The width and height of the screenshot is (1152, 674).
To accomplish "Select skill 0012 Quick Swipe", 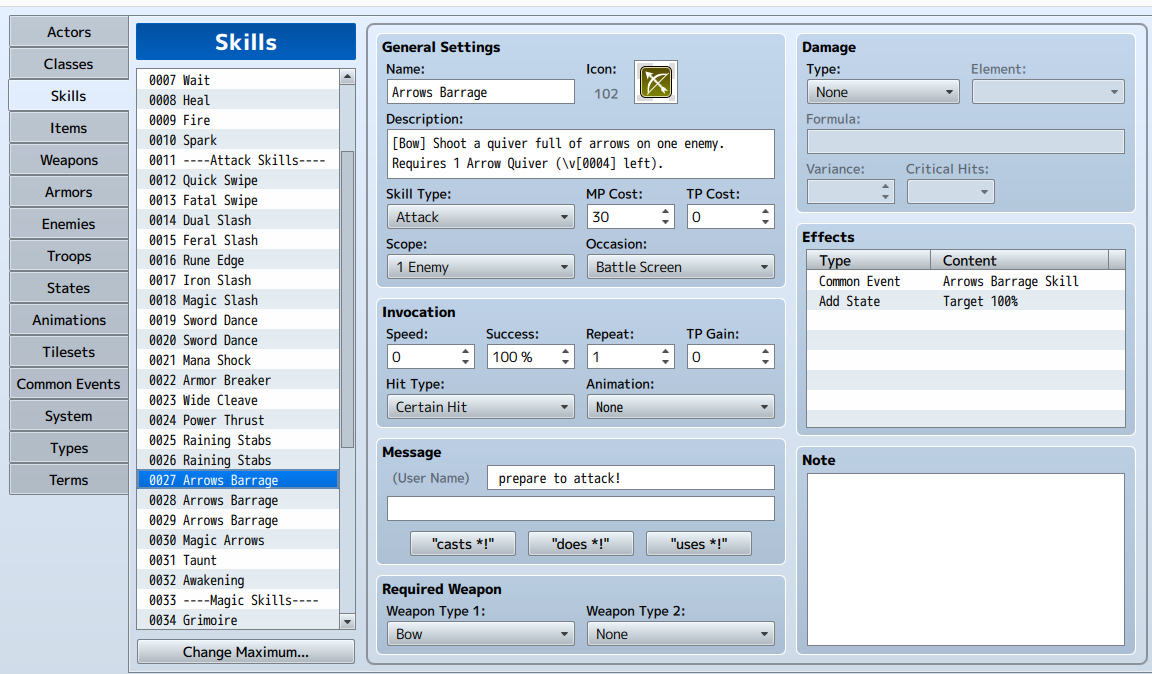I will 238,180.
